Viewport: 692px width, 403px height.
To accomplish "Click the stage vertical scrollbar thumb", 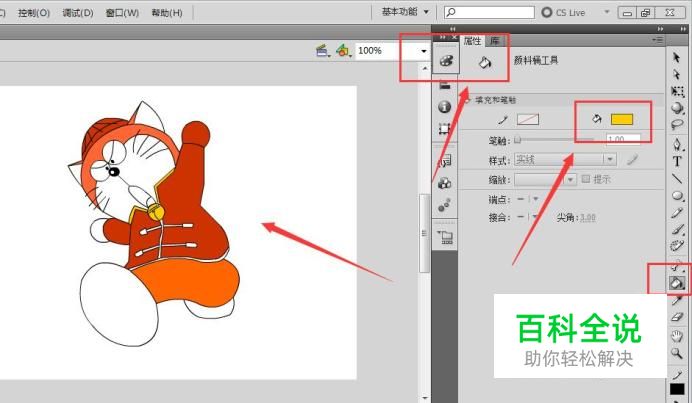I will [424, 233].
